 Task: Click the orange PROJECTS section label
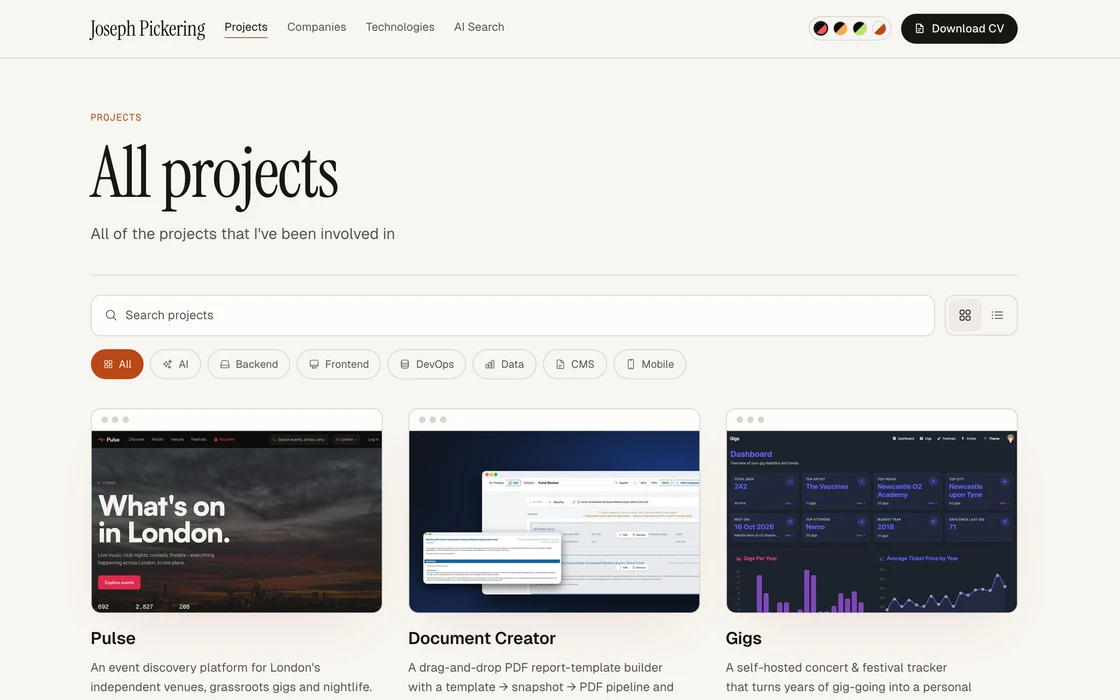116,117
